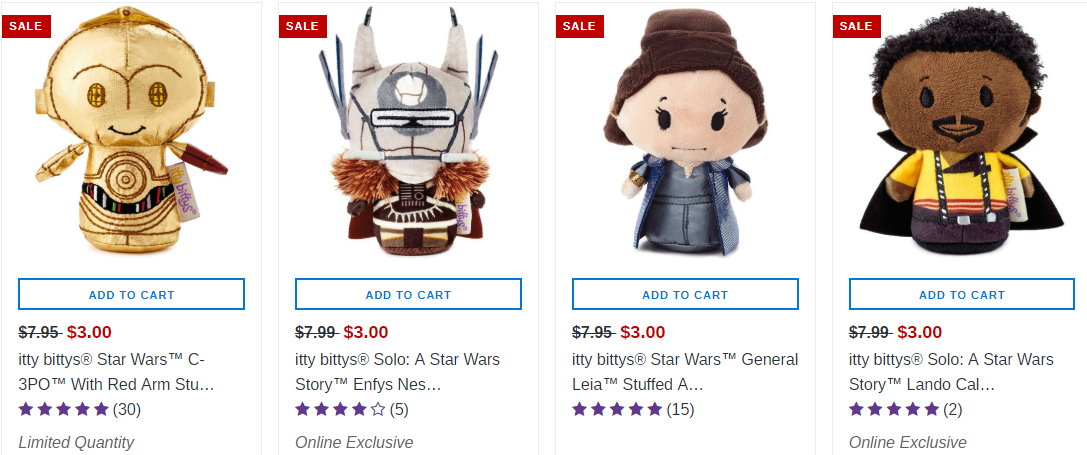Screen dimensions: 1087x455
Task: Click the SALE badge on Lando product
Action: tap(856, 26)
